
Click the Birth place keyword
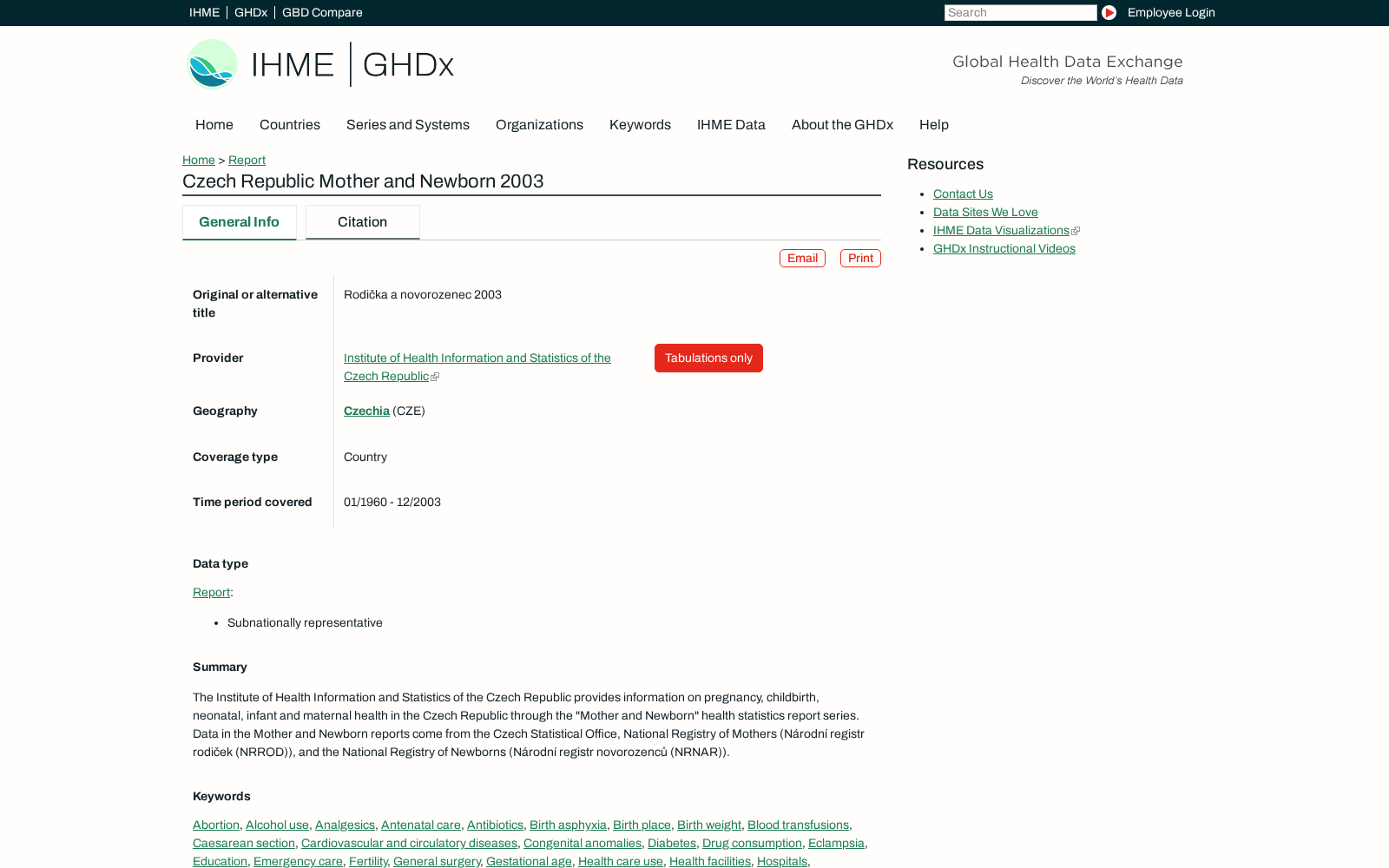point(642,825)
